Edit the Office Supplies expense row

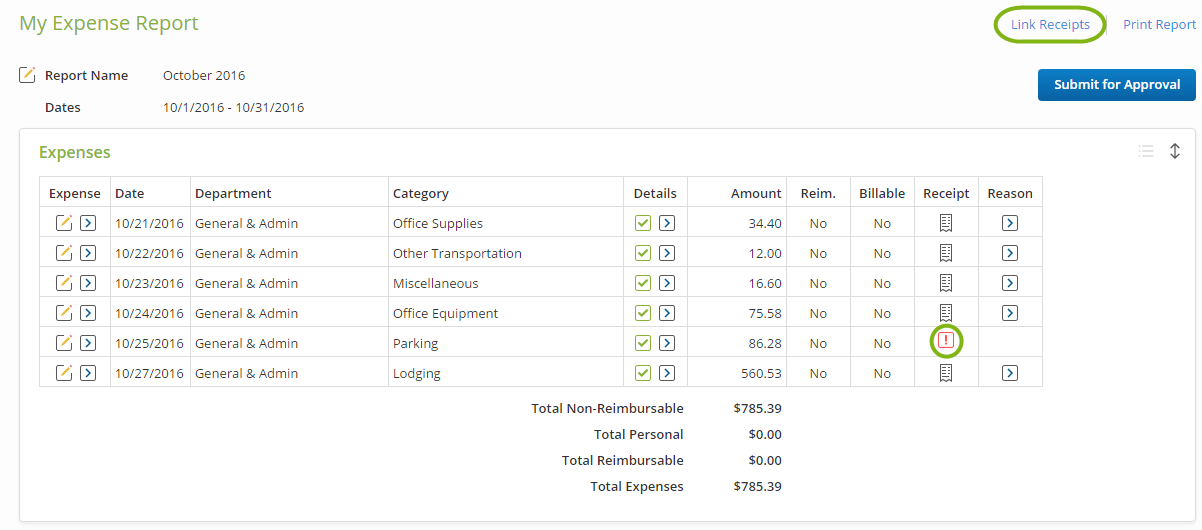[x=64, y=223]
